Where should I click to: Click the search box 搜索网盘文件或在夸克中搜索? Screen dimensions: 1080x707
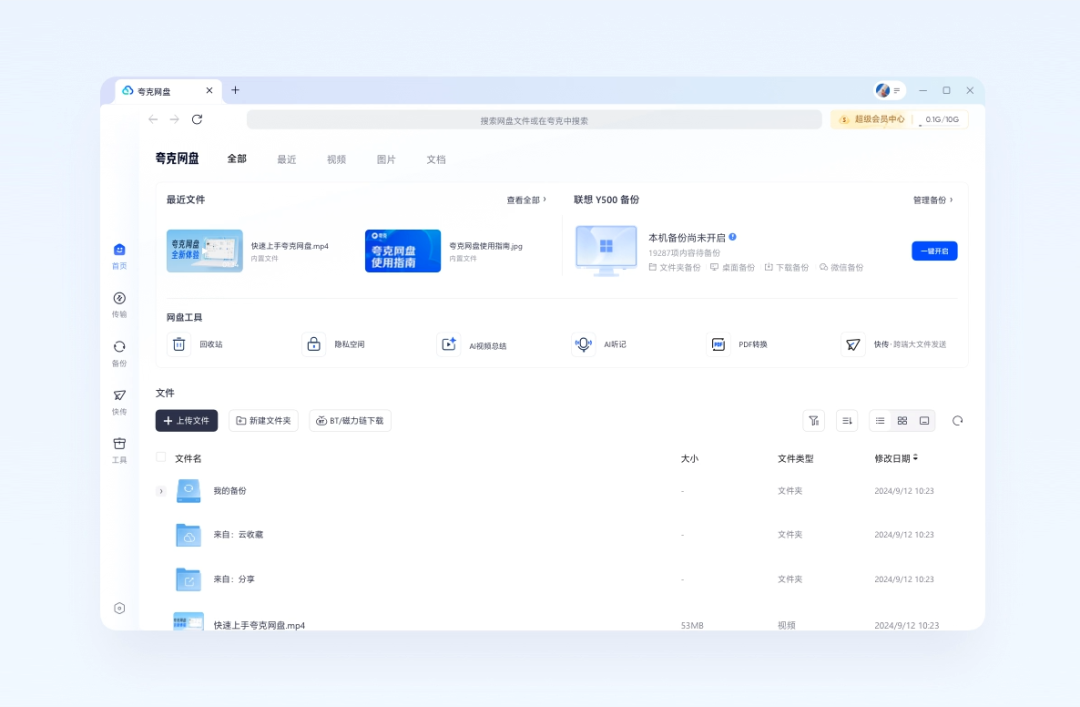tap(534, 120)
